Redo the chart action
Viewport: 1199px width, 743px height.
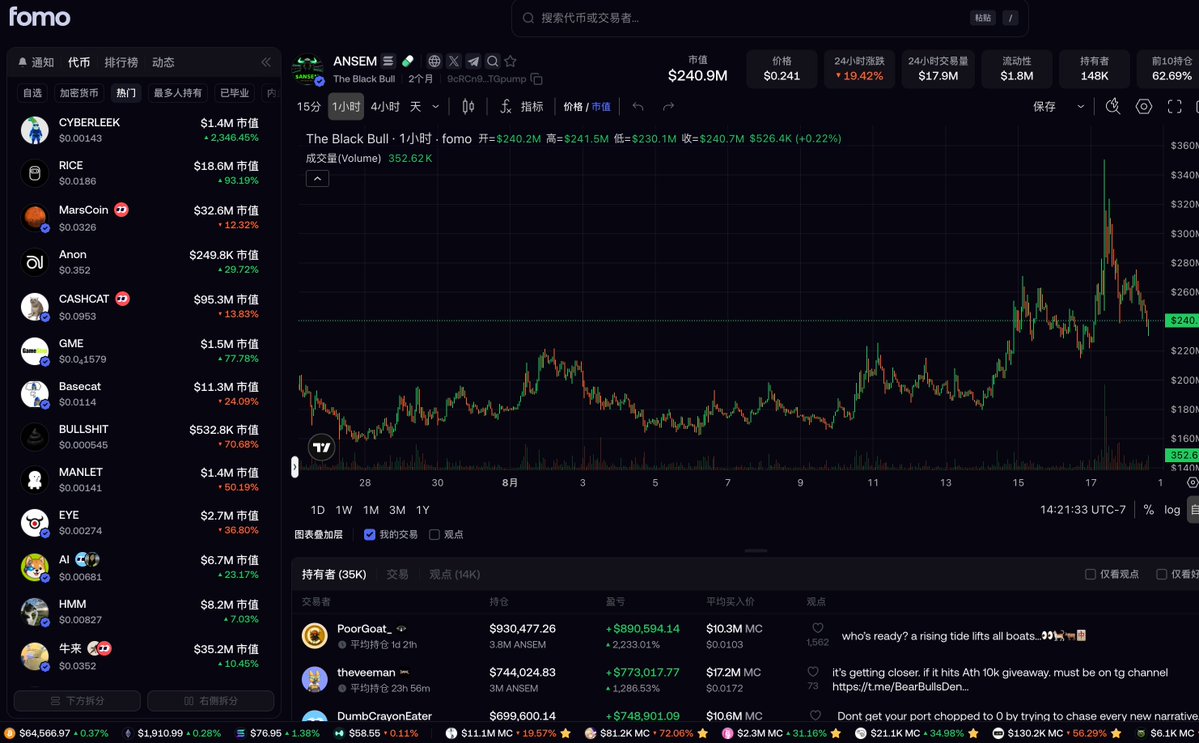[668, 107]
